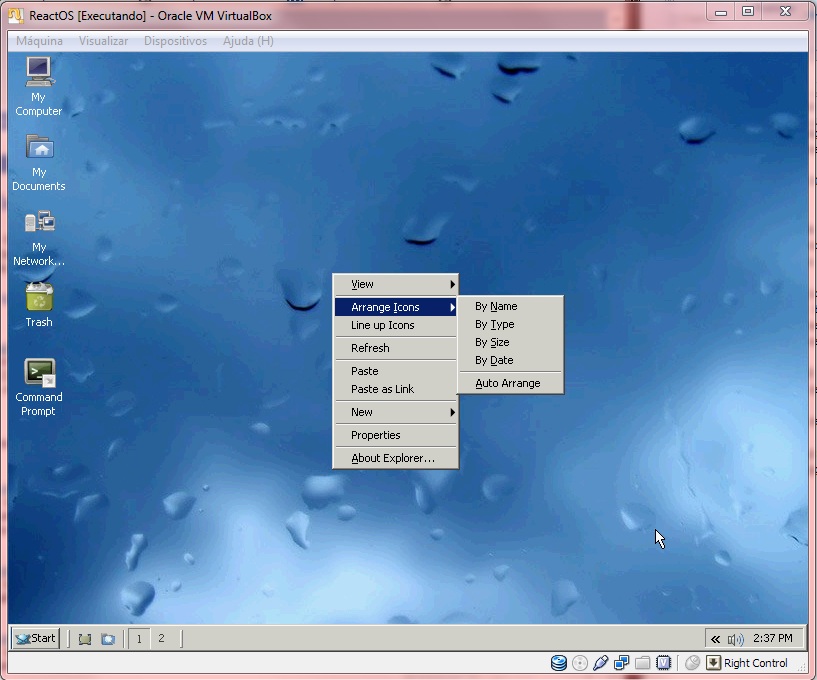Screen dimensions: 817x680
Task: Click Refresh in the context menu
Action: pyautogui.click(x=396, y=348)
